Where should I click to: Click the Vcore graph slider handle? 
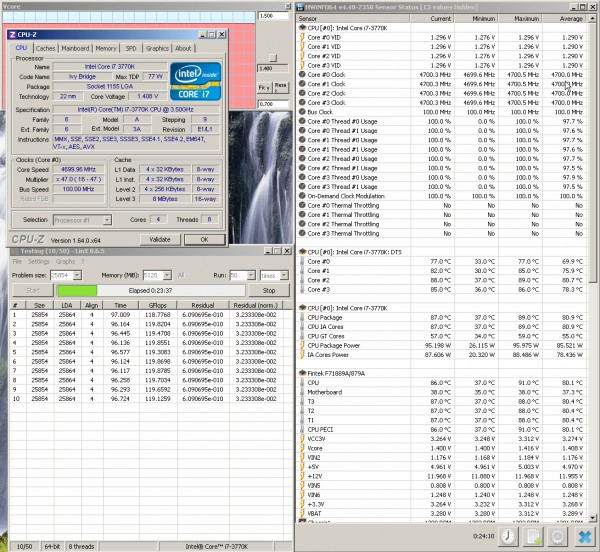click(272, 58)
